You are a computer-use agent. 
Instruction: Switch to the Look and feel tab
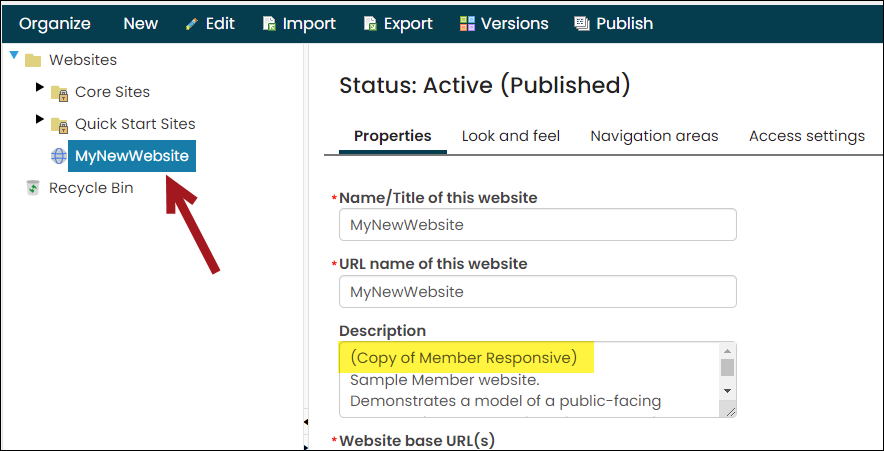coord(511,136)
